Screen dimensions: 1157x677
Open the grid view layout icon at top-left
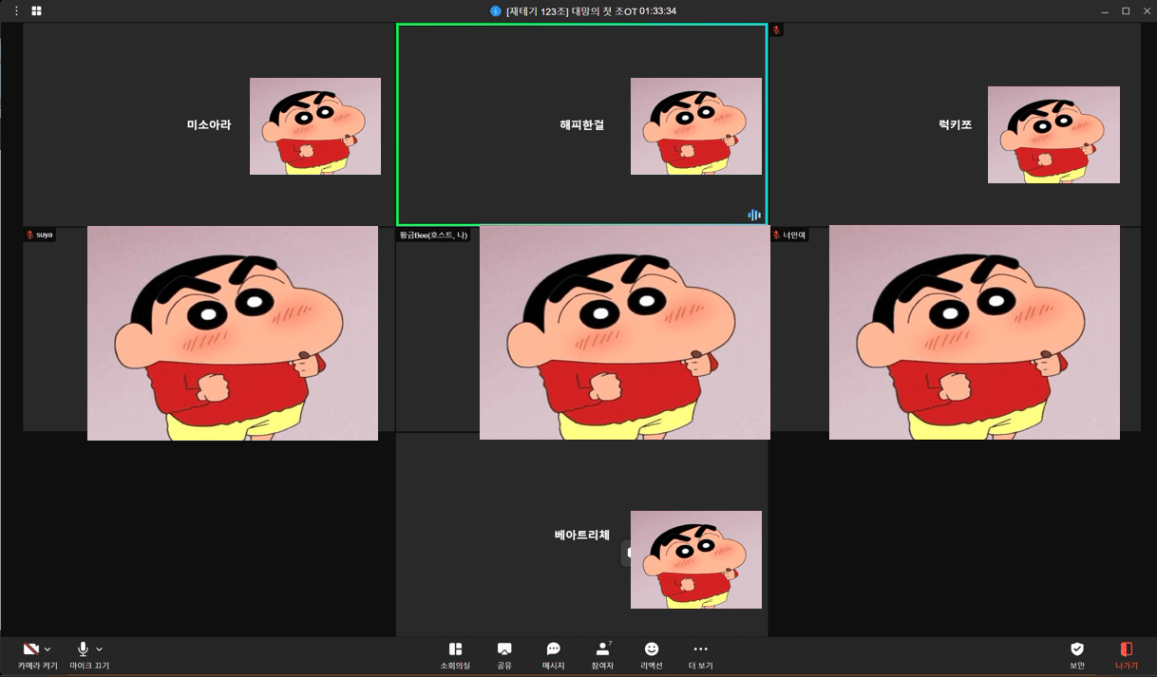(x=36, y=10)
